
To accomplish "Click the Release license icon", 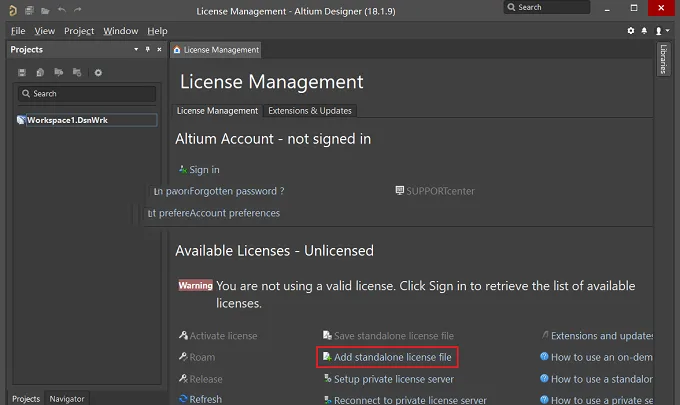I will (183, 379).
